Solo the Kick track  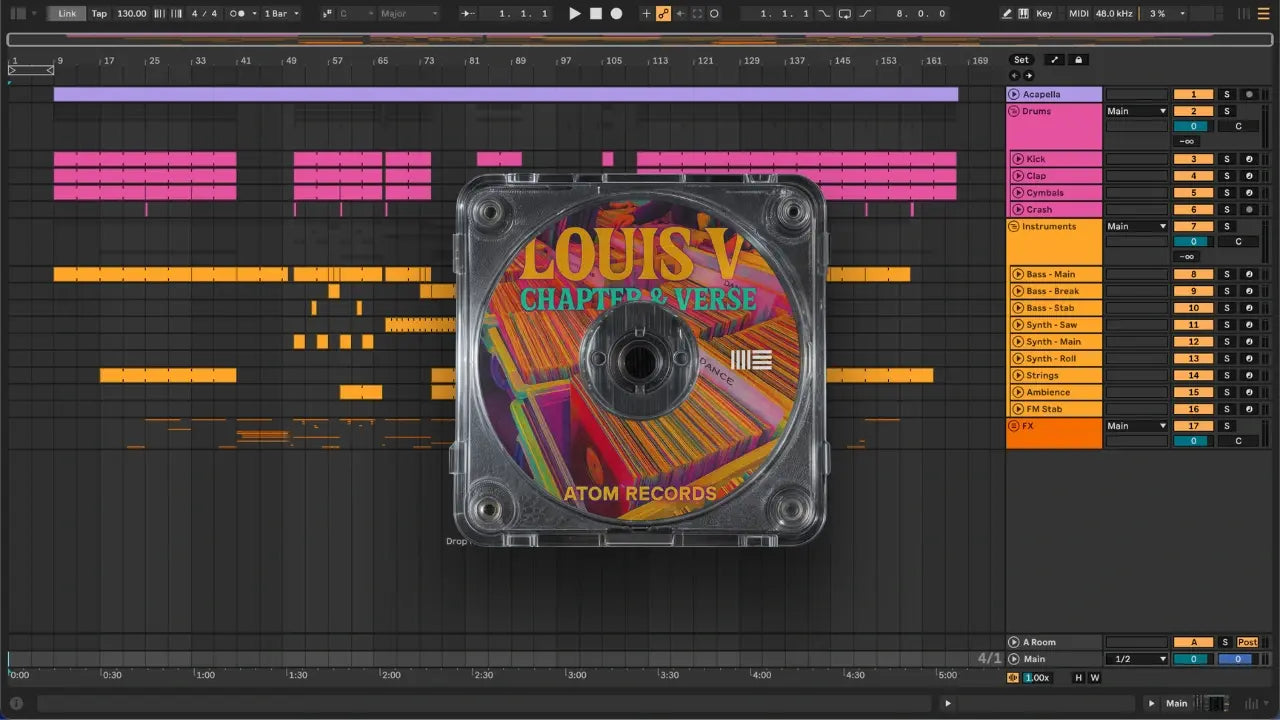click(x=1227, y=159)
